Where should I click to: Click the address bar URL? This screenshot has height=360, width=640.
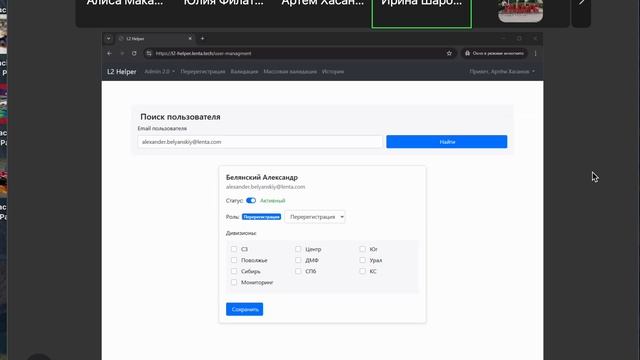tap(203, 53)
